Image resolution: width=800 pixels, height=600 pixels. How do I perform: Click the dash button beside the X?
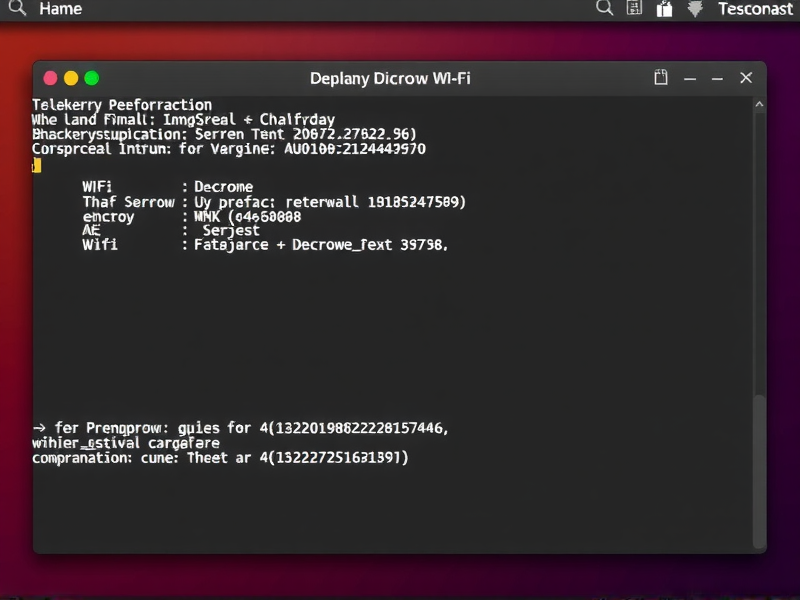tap(717, 78)
